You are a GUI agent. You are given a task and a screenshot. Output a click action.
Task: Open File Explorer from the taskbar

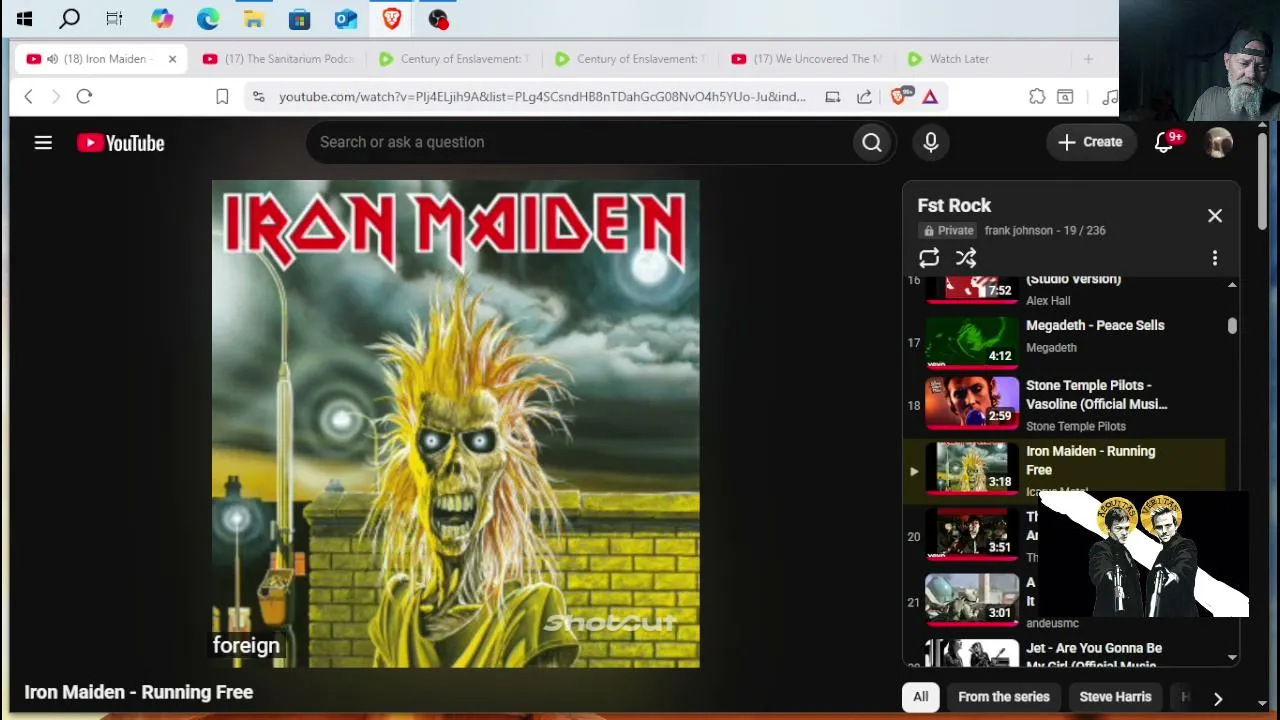tap(254, 18)
